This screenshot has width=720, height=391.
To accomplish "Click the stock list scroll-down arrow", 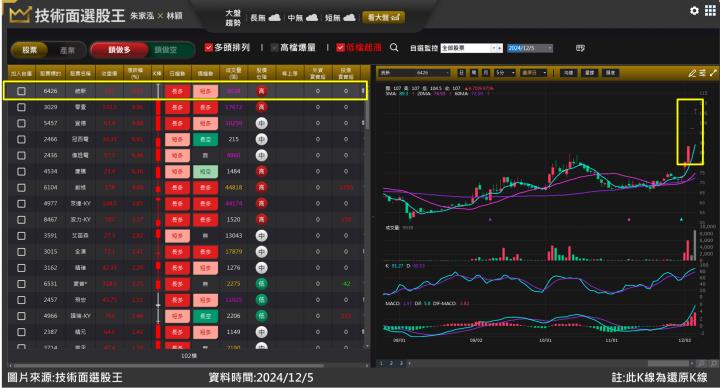I will (367, 346).
